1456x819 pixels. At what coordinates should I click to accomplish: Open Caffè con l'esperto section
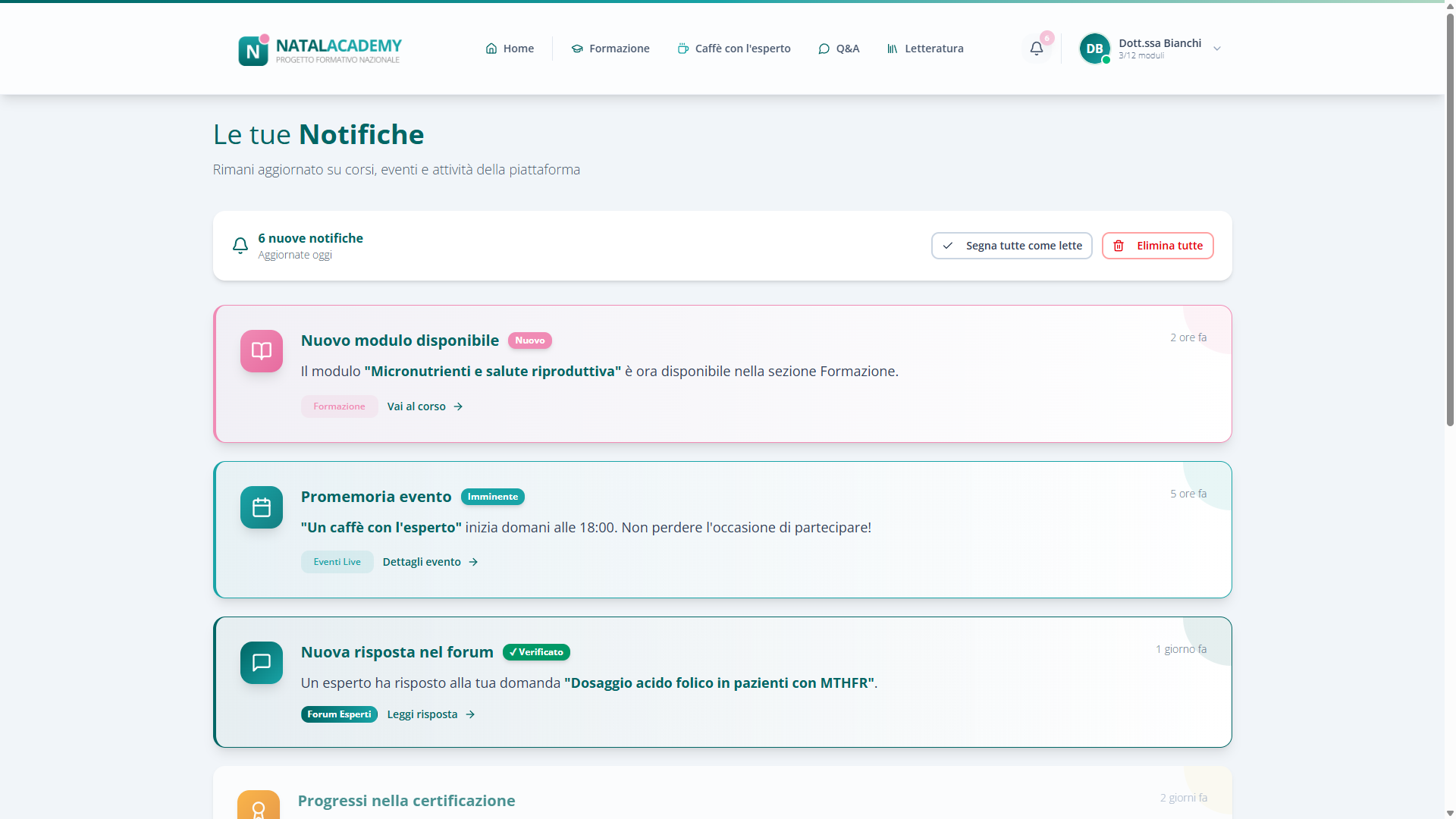tap(734, 49)
